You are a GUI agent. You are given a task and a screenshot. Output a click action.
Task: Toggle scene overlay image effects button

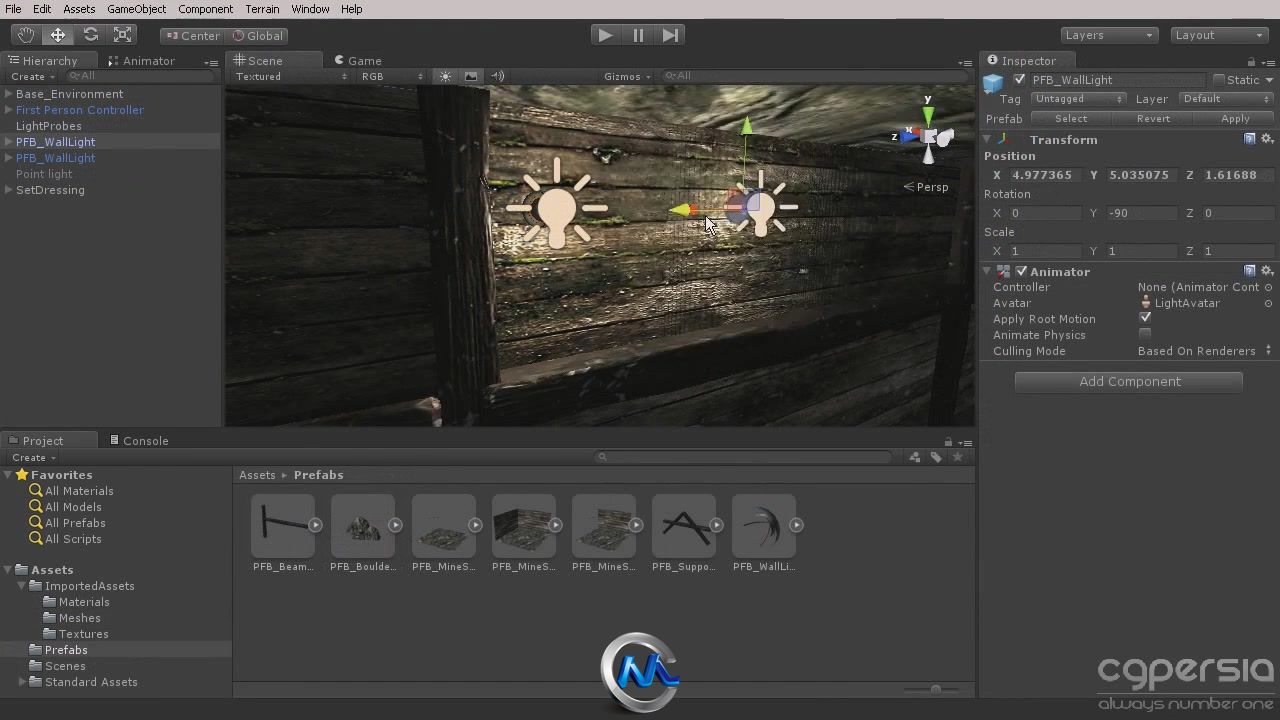click(x=470, y=76)
